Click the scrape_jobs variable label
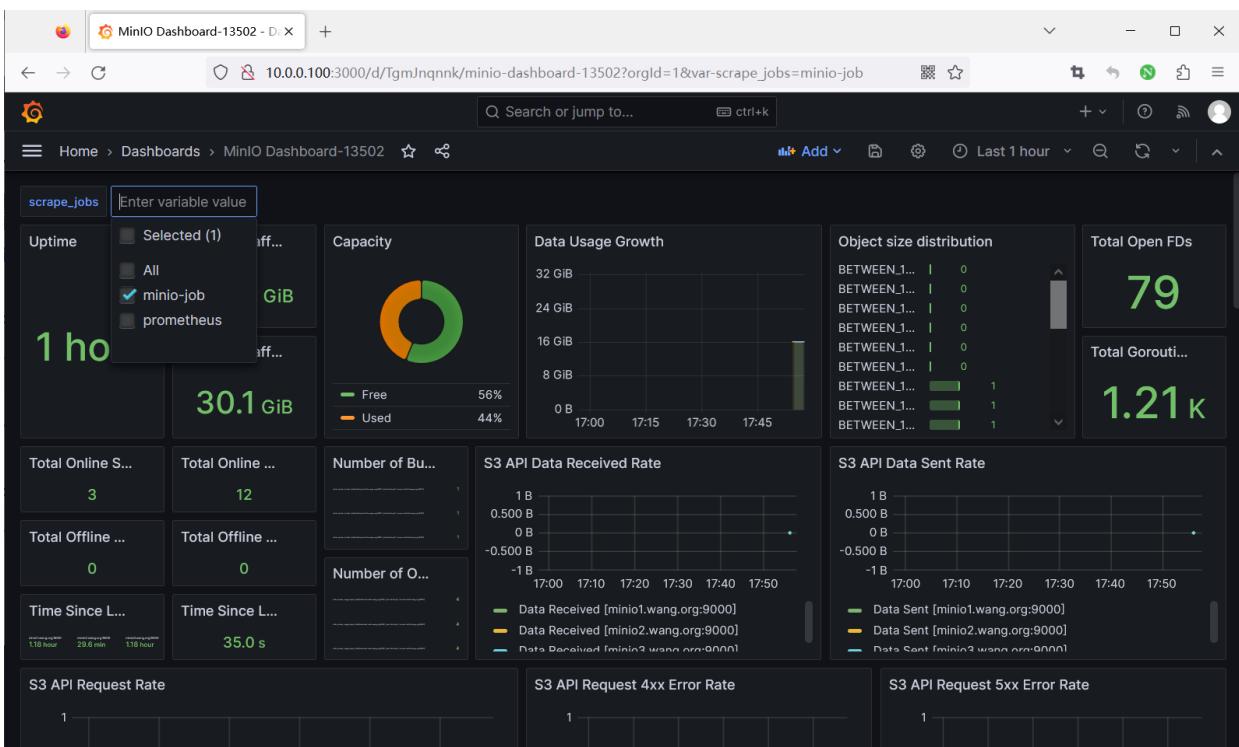The height and width of the screenshot is (747, 1239). [64, 201]
